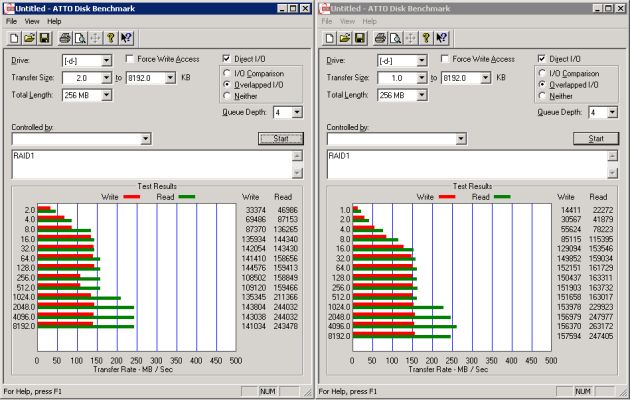Toggle Direct I/O checkbox in left window
The height and width of the screenshot is (400, 630).
(x=226, y=59)
